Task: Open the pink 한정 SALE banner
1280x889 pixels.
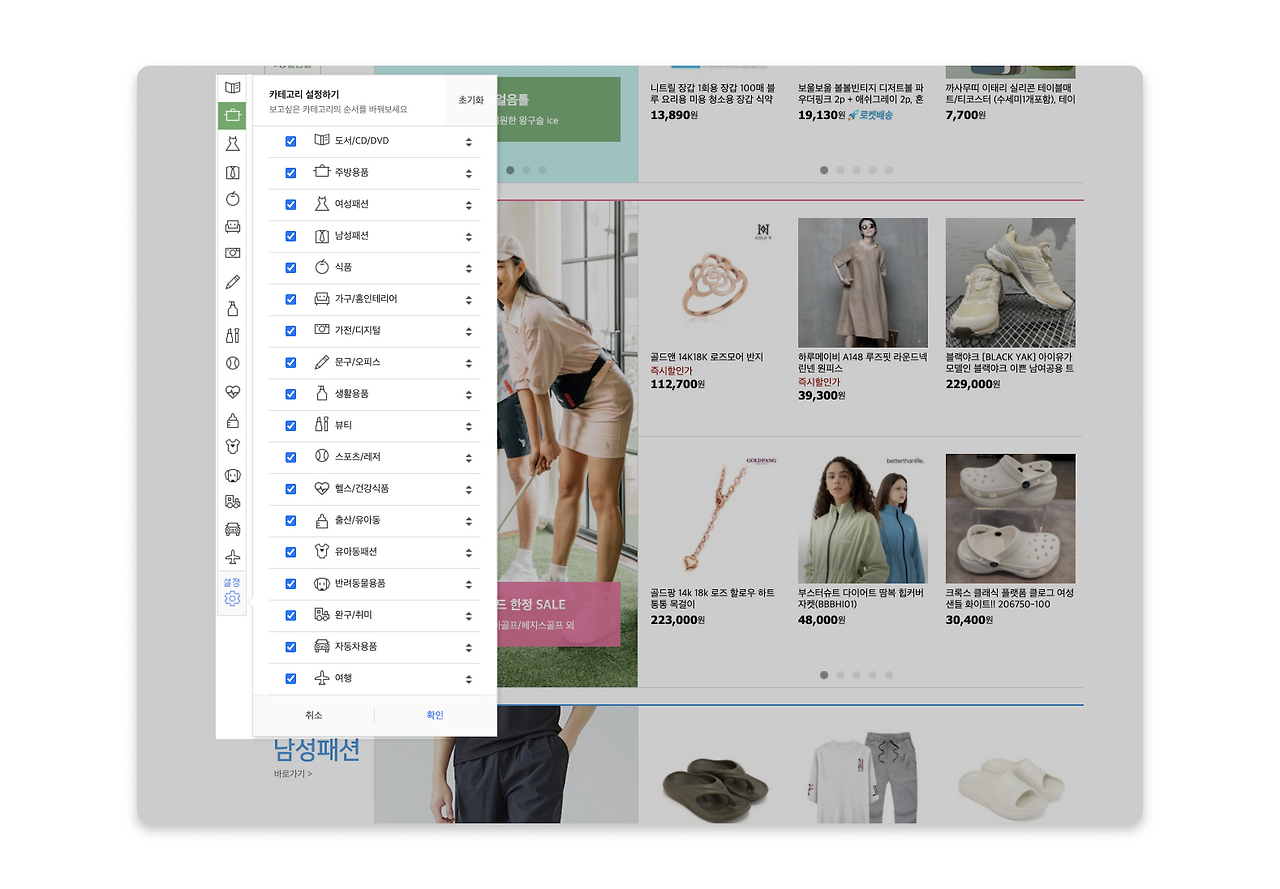Action: [558, 615]
